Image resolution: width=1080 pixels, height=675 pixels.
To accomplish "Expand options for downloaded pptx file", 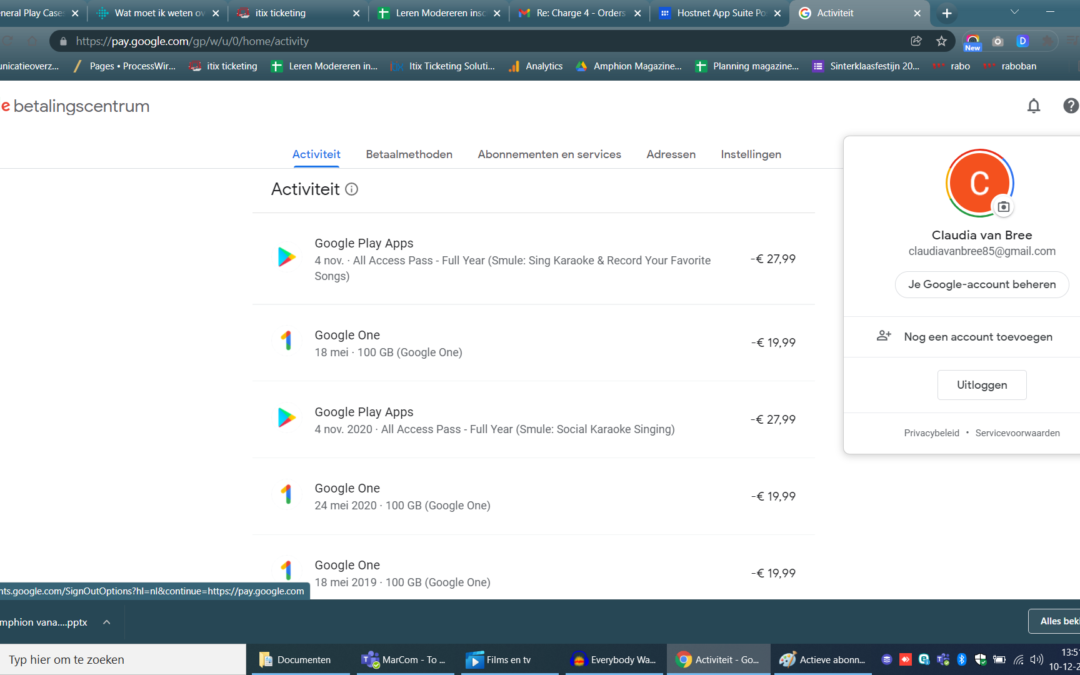I will coord(107,622).
